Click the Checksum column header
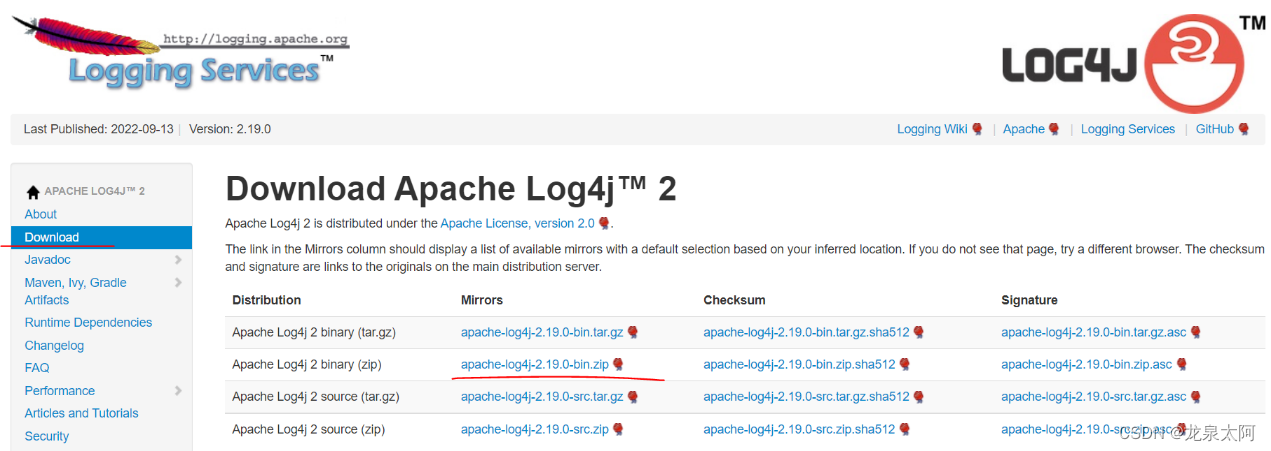This screenshot has height=451, width=1271. tap(734, 300)
